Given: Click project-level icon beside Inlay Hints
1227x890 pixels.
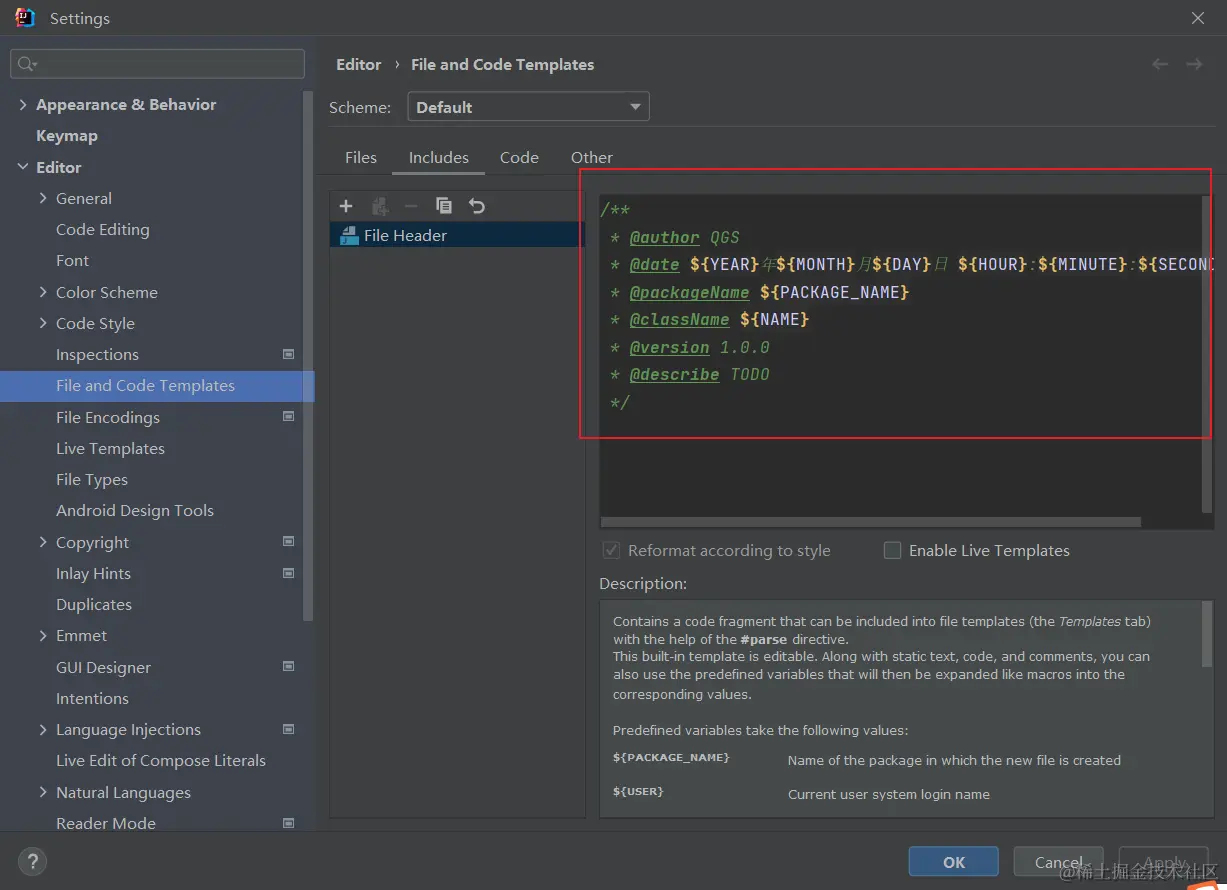Looking at the screenshot, I should (x=289, y=573).
